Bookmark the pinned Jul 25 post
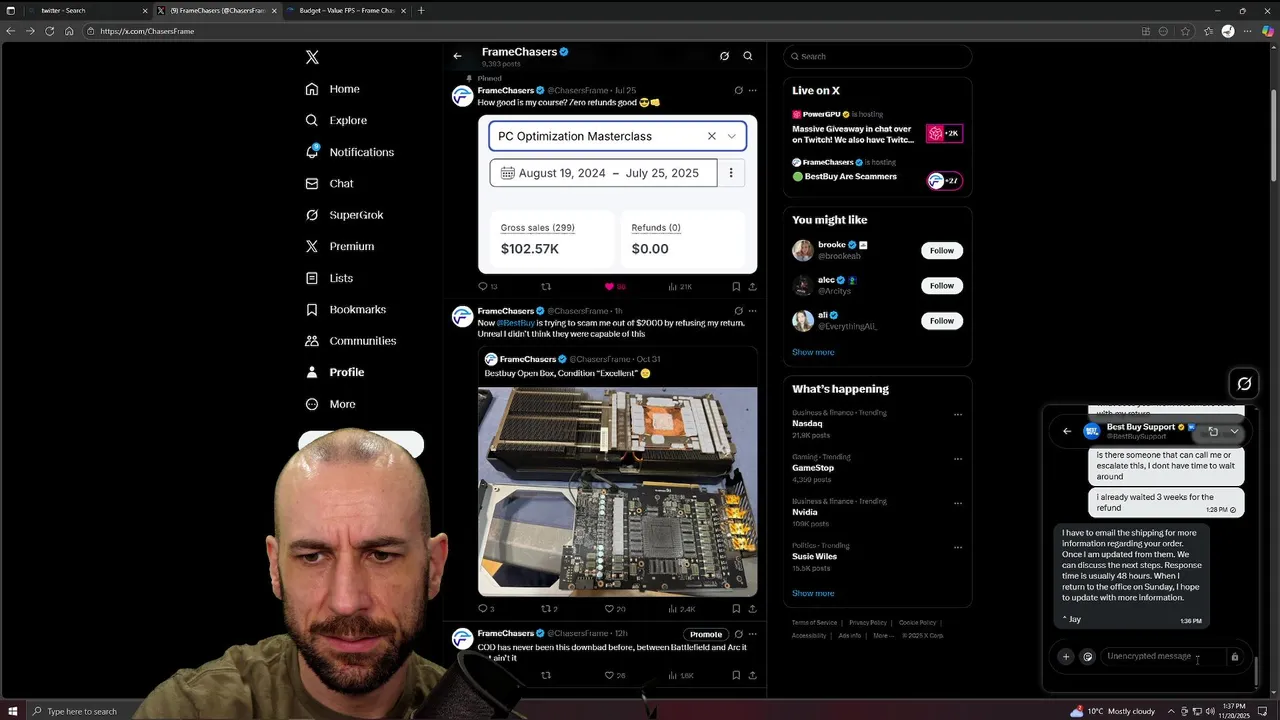 coord(737,286)
